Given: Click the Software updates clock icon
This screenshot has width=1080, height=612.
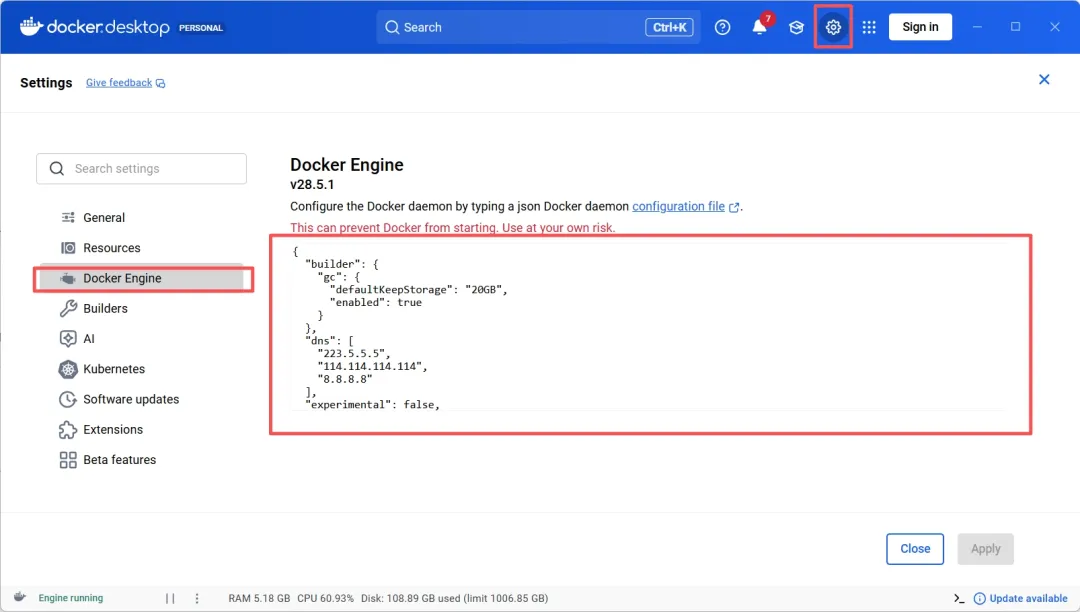Looking at the screenshot, I should tap(68, 399).
